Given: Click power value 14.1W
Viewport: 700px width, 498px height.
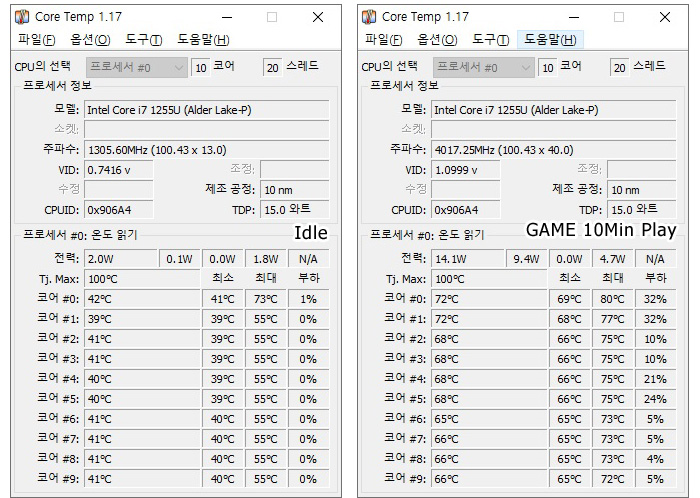Looking at the screenshot, I should 467,259.
